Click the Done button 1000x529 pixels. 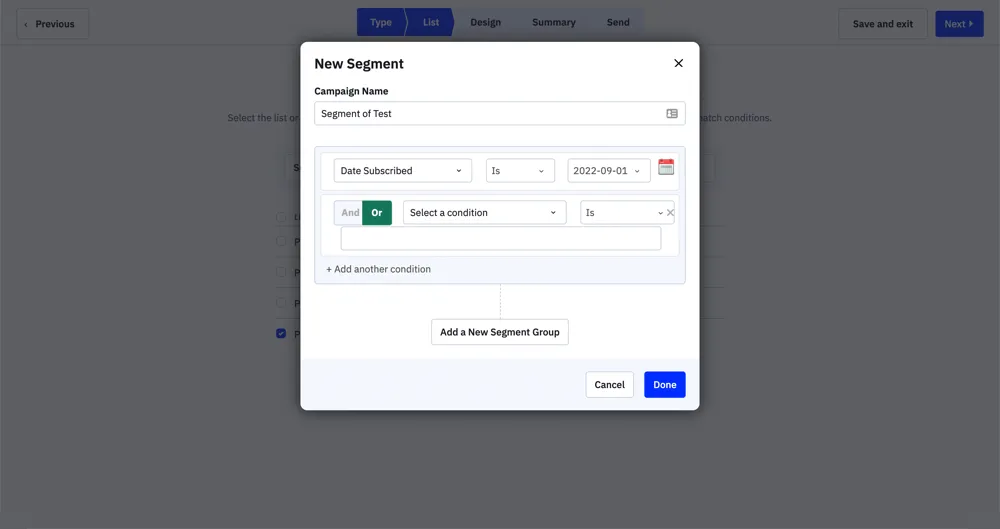664,385
